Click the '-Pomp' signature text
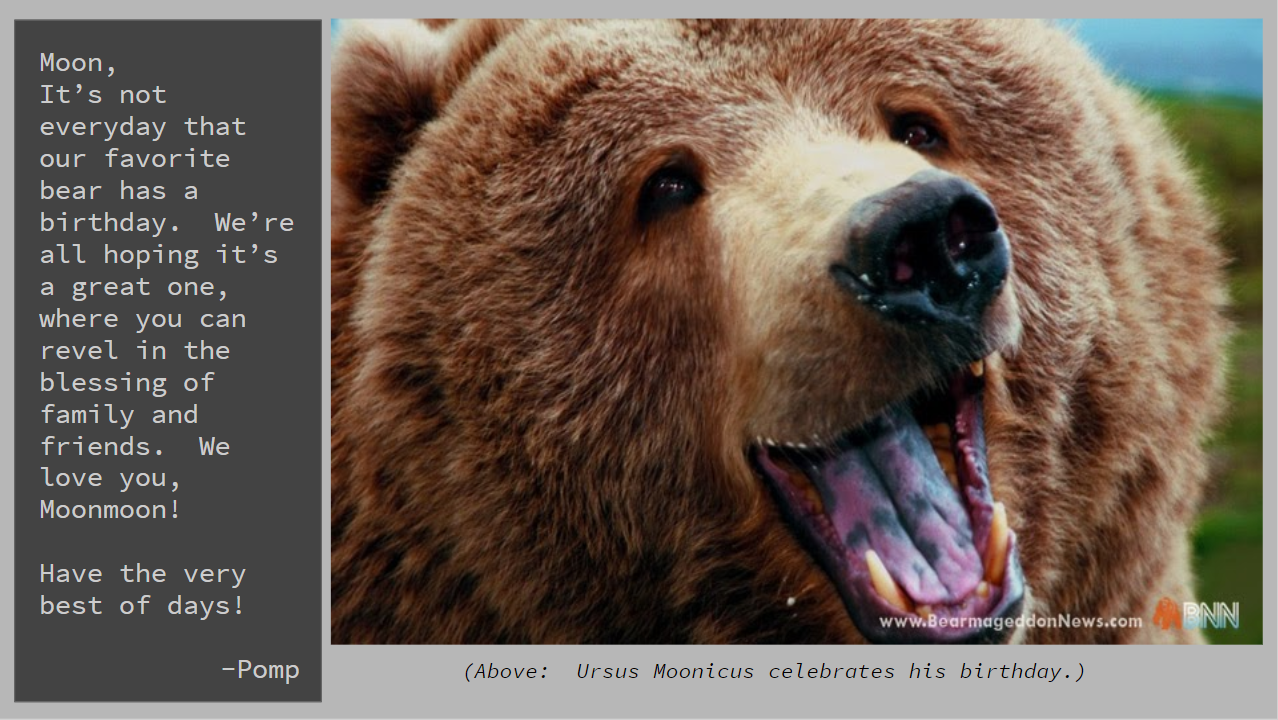This screenshot has width=1278, height=720. tap(260, 670)
